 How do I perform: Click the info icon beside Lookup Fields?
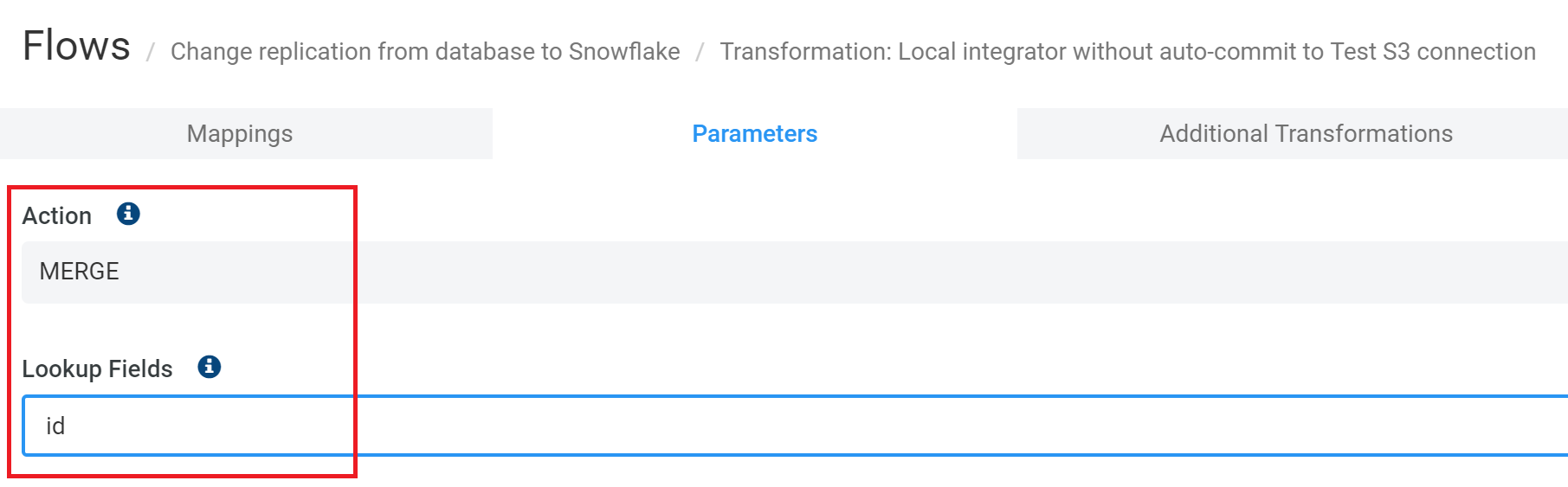click(x=210, y=367)
